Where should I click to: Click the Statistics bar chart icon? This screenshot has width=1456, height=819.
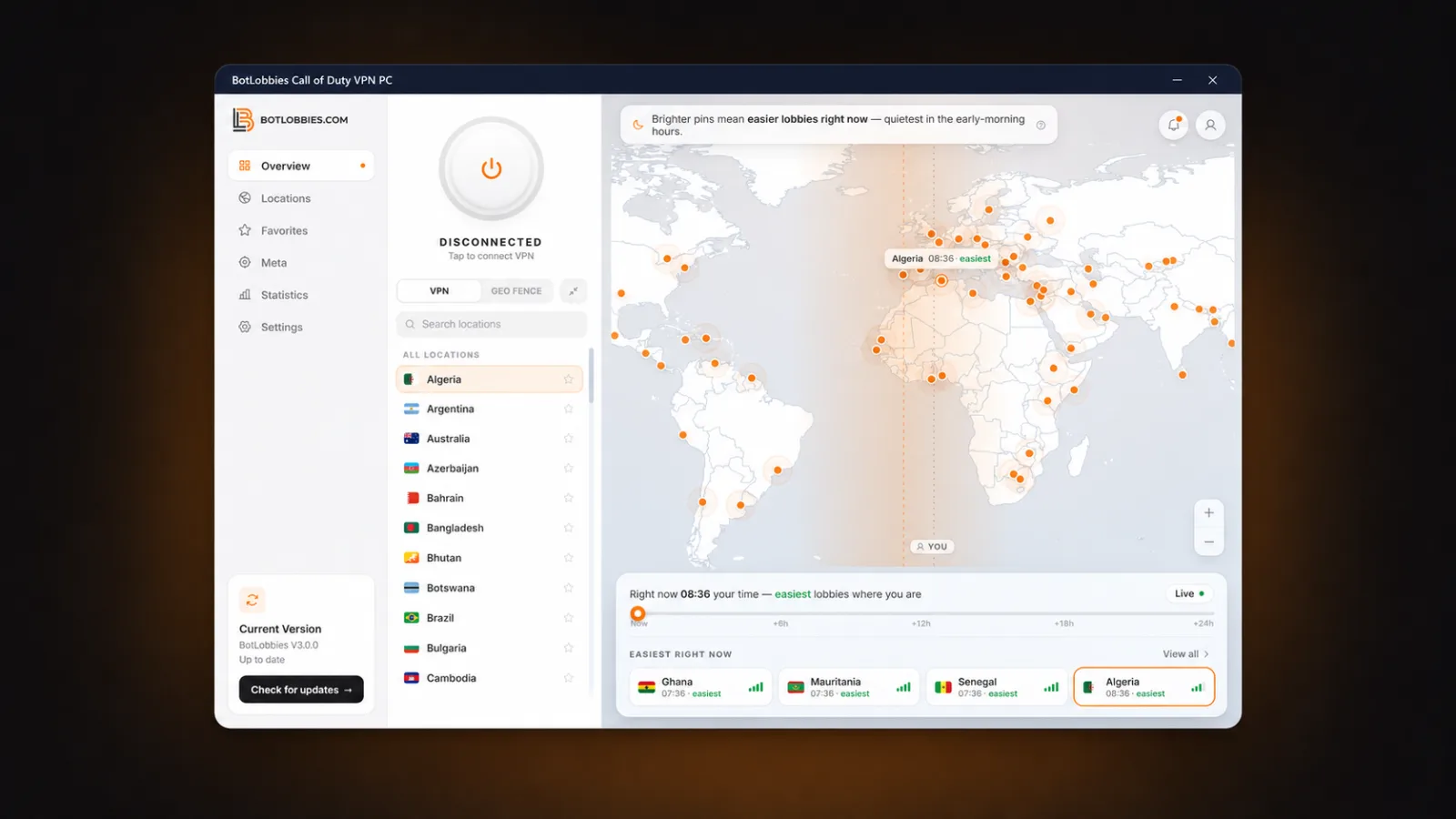pos(245,294)
